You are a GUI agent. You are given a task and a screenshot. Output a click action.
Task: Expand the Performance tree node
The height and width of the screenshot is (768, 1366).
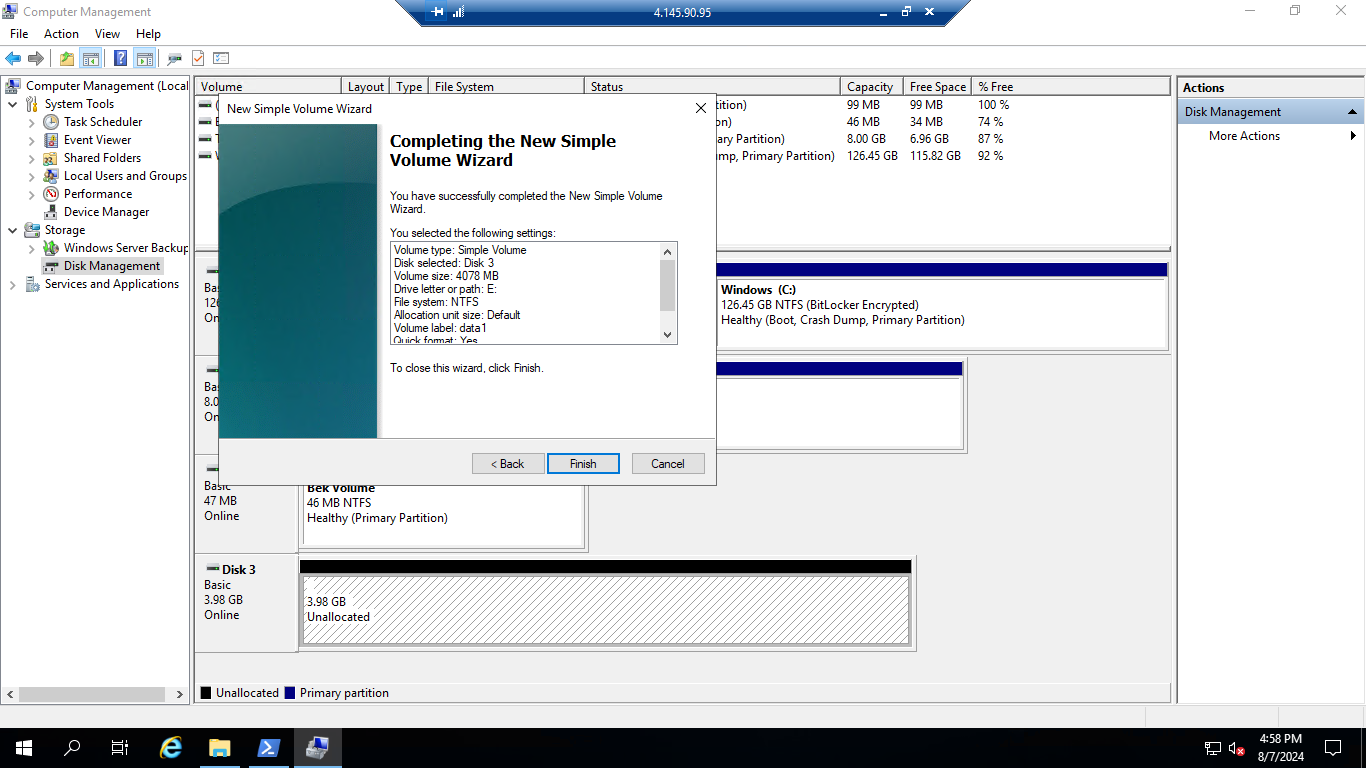(32, 194)
